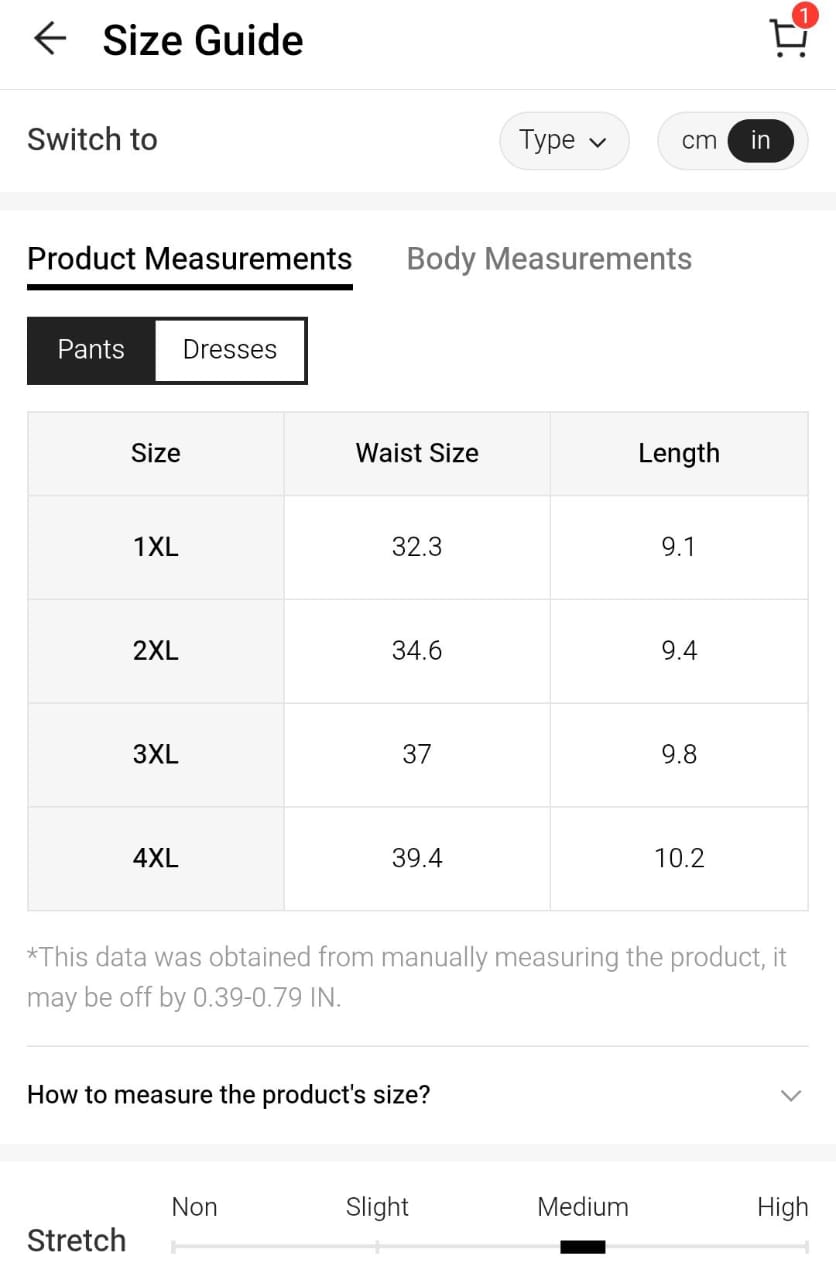Click the Waist Size column header
The width and height of the screenshot is (836, 1280).
click(x=417, y=453)
